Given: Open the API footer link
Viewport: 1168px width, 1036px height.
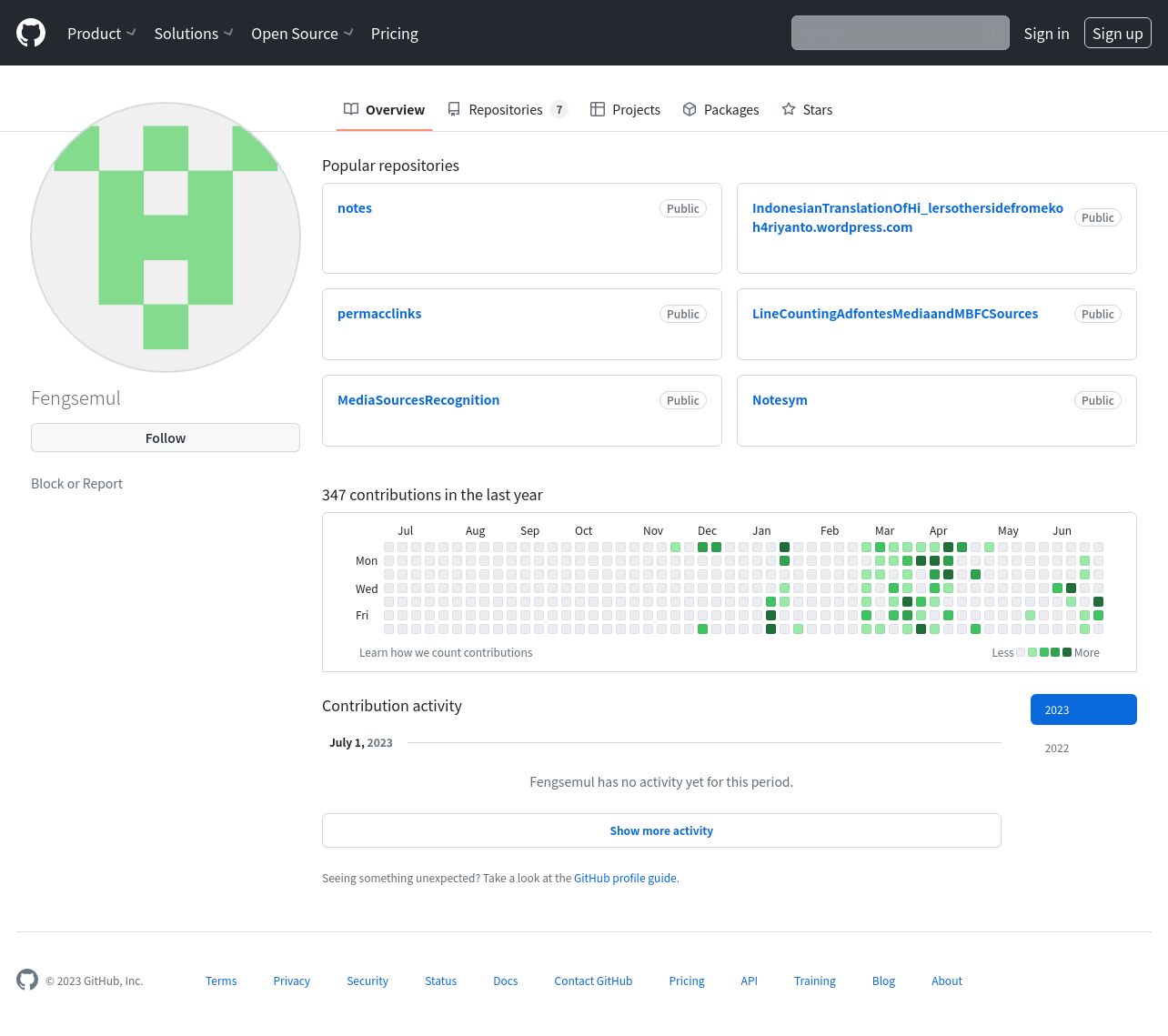Looking at the screenshot, I should [x=749, y=981].
